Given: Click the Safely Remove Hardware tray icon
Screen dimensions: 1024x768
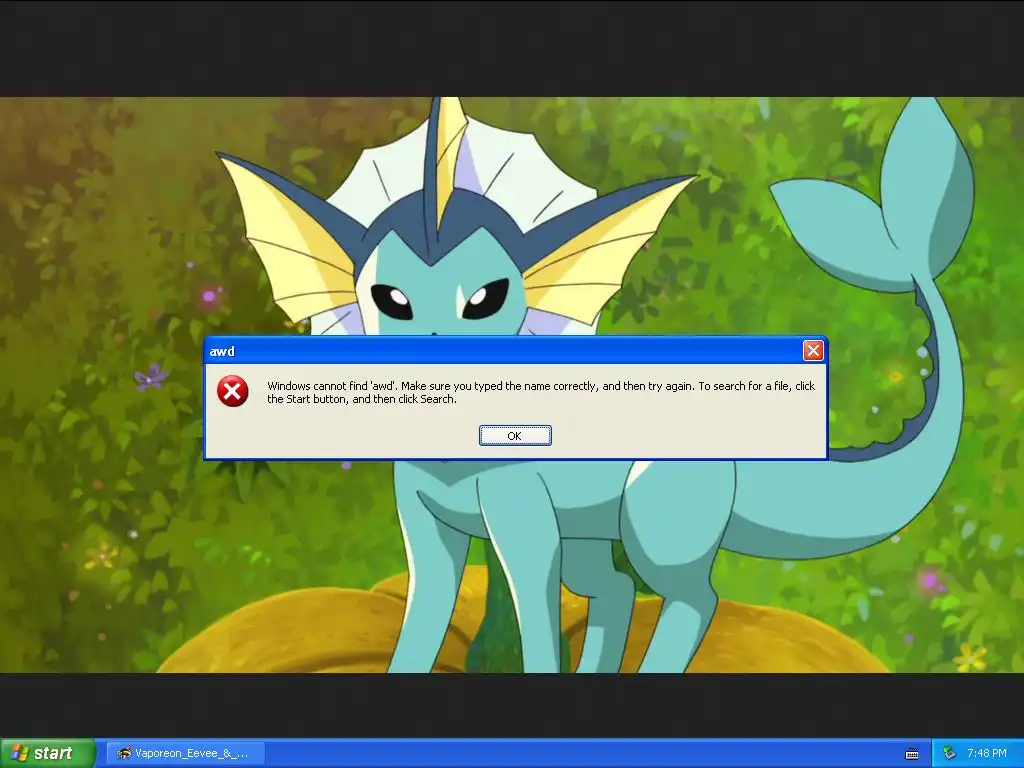Looking at the screenshot, I should point(949,753).
